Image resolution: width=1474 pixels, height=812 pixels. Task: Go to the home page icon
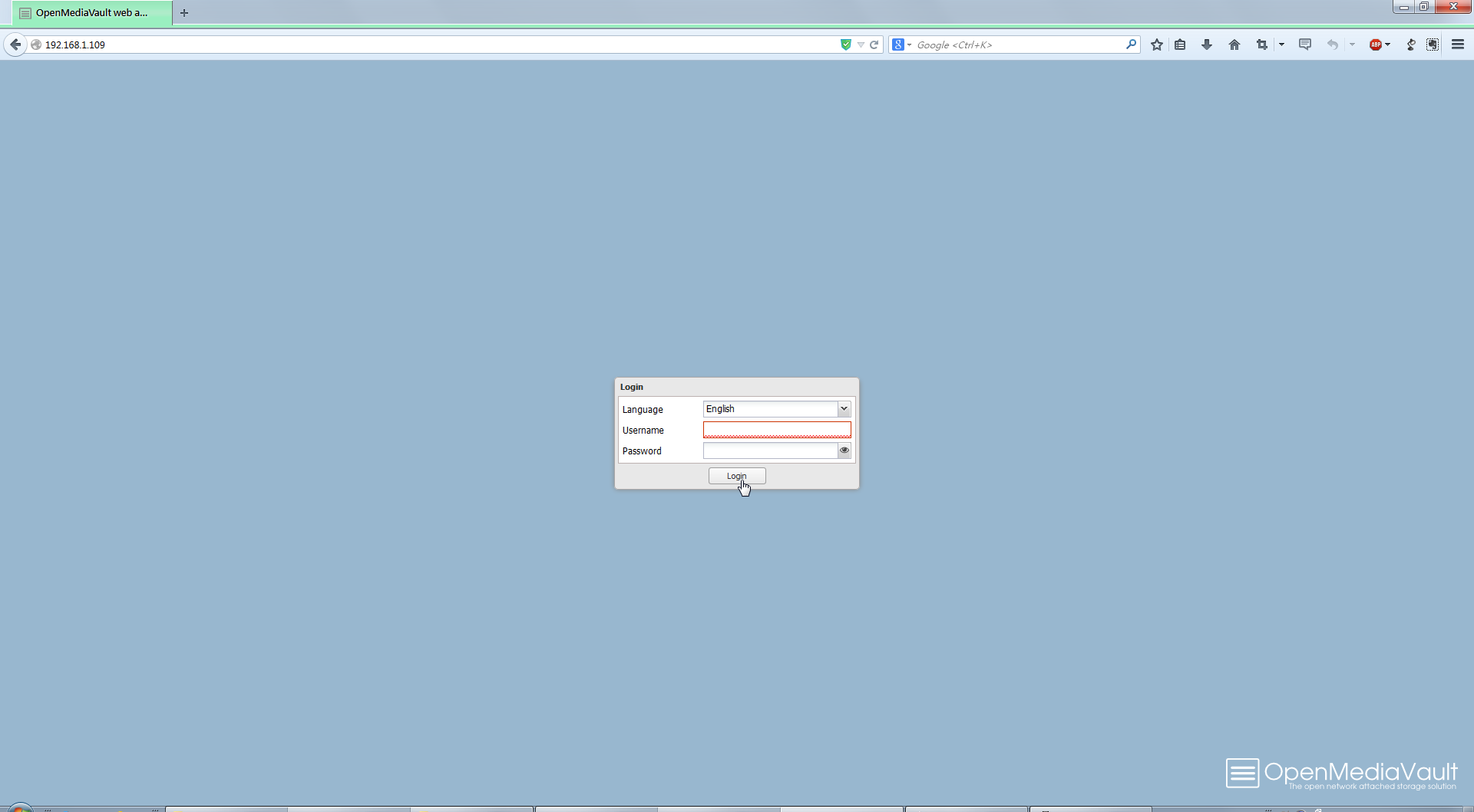click(x=1234, y=45)
